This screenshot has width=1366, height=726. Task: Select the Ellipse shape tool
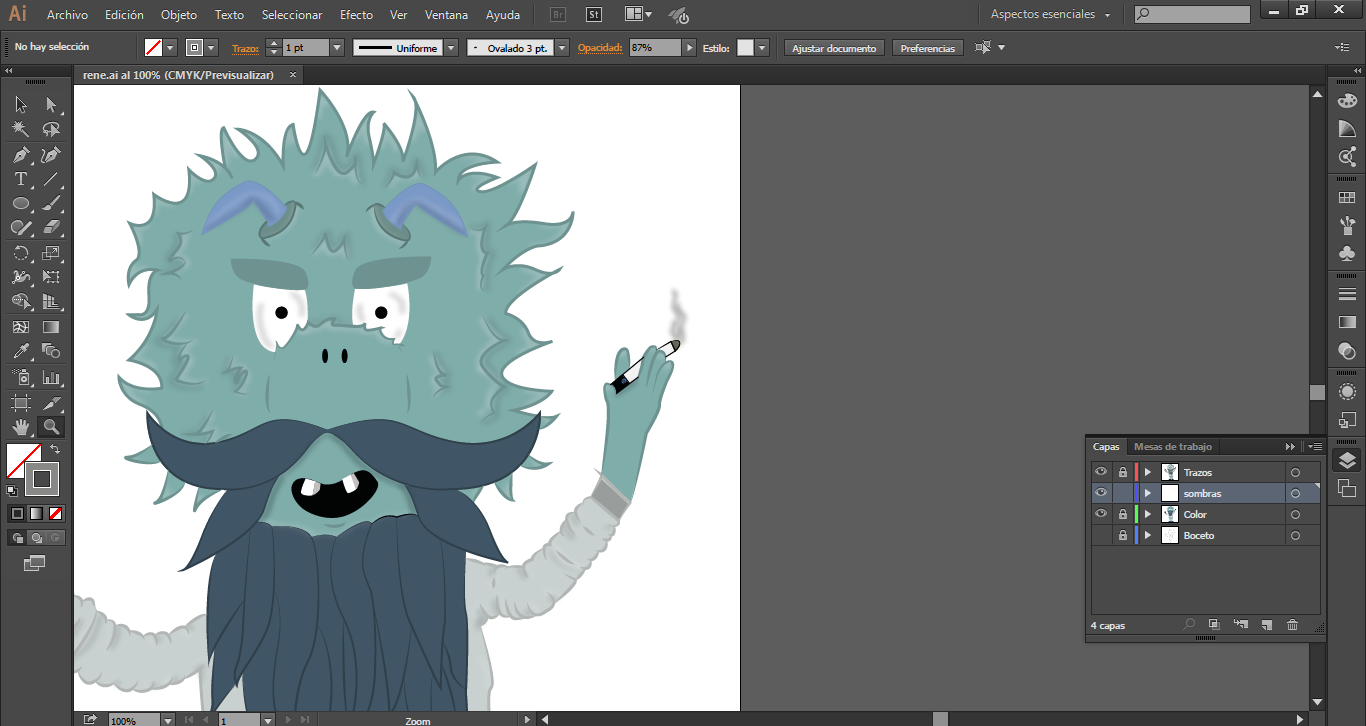(21, 204)
